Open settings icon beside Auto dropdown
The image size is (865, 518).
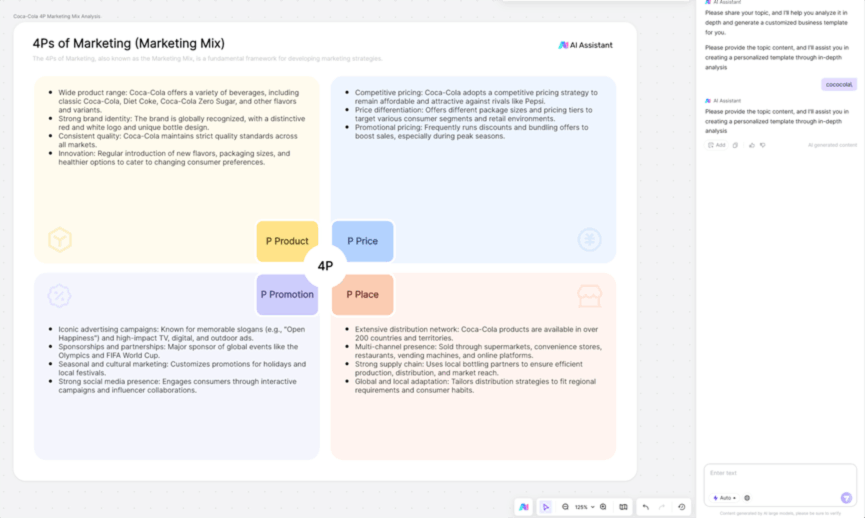point(747,497)
